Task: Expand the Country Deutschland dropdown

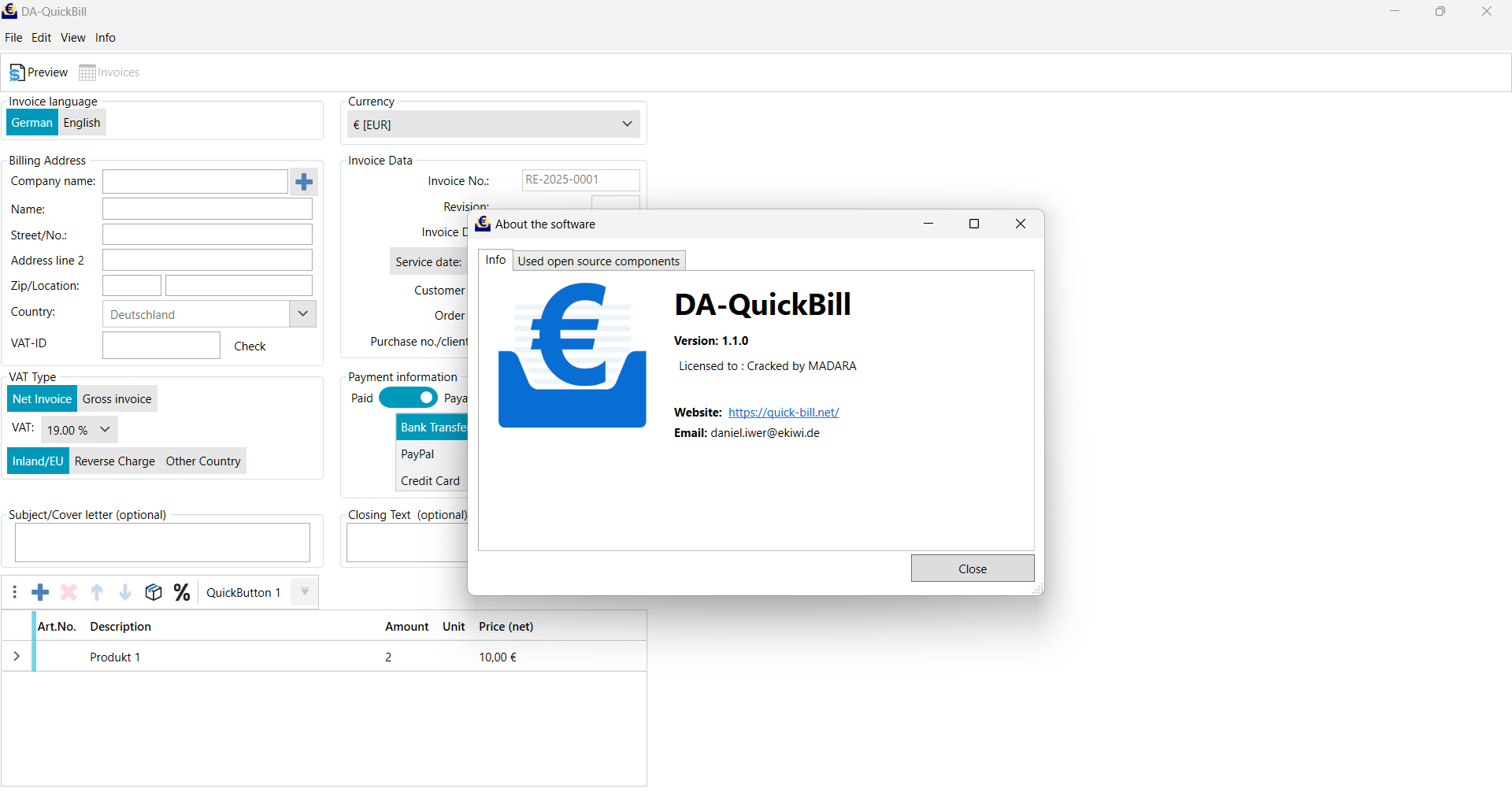Action: 302,313
